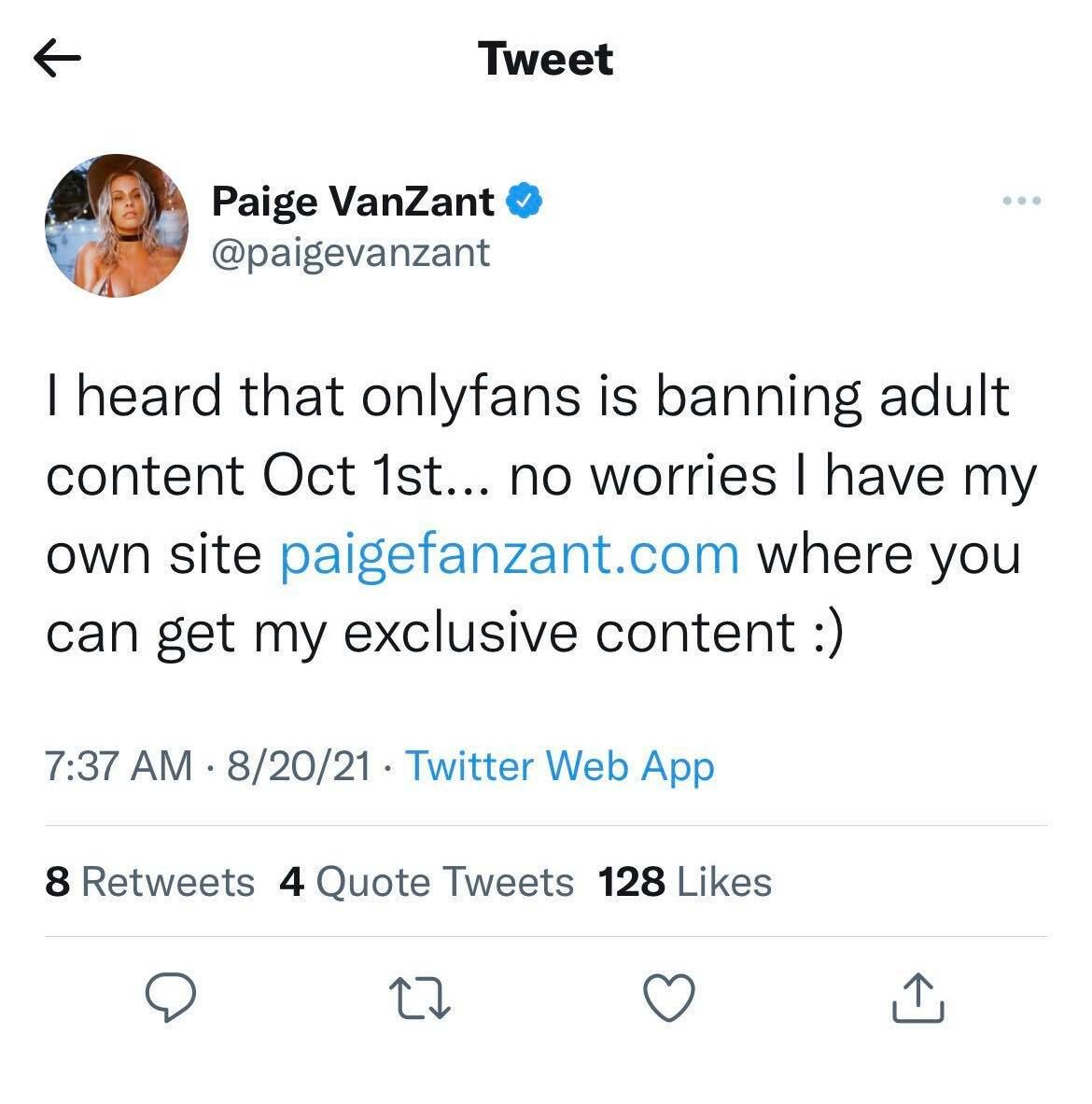The image size is (1092, 1104).
Task: Click the Tweet header title
Action: point(546,59)
